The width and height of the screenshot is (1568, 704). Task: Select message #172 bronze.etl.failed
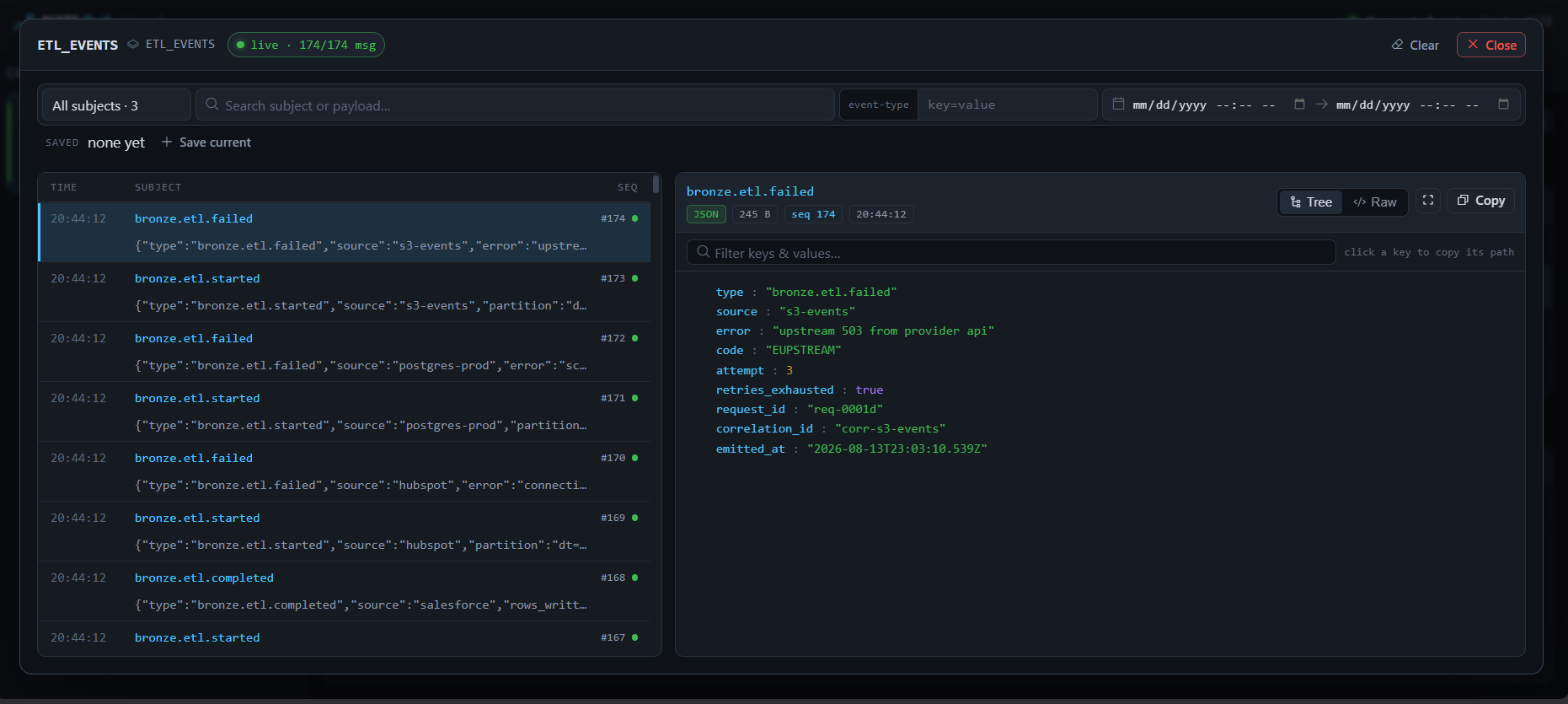coord(344,352)
